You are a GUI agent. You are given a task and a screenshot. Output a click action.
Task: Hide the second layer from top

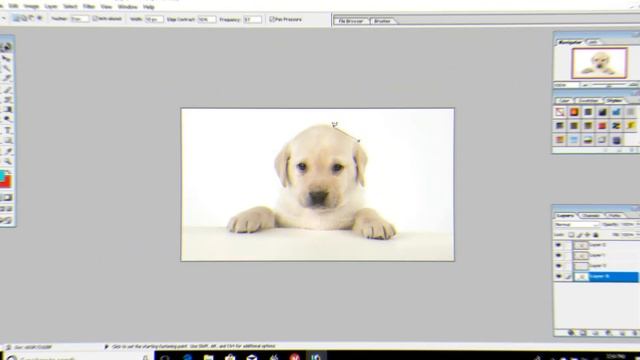[x=558, y=255]
